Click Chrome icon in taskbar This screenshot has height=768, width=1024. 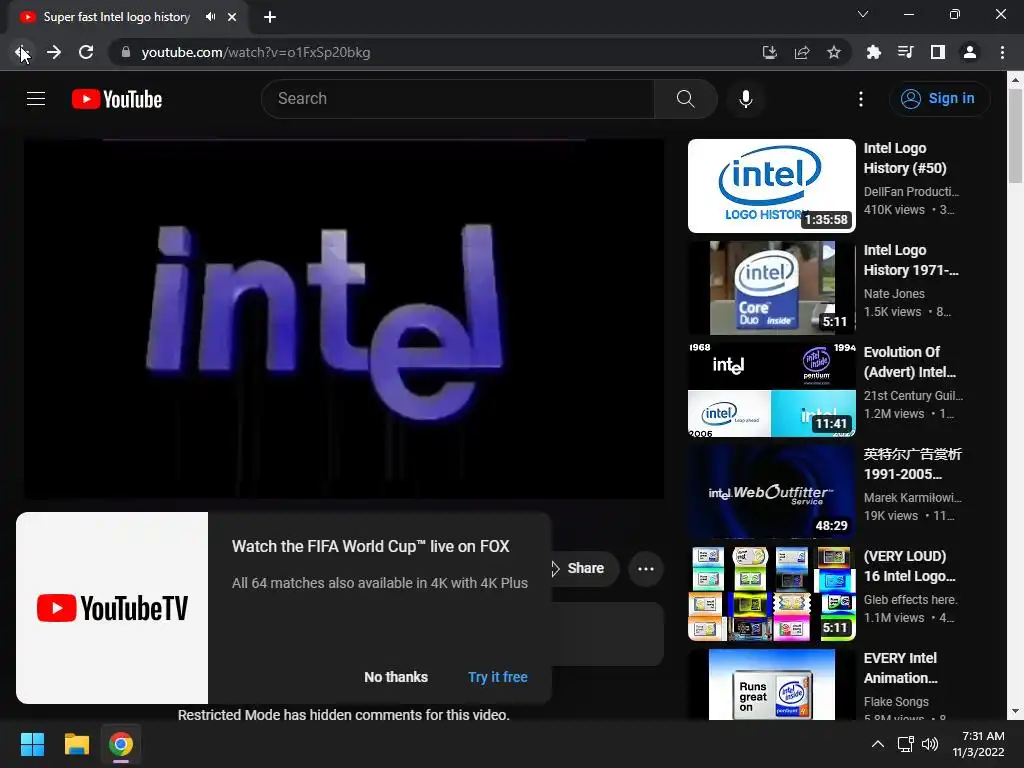coord(121,744)
